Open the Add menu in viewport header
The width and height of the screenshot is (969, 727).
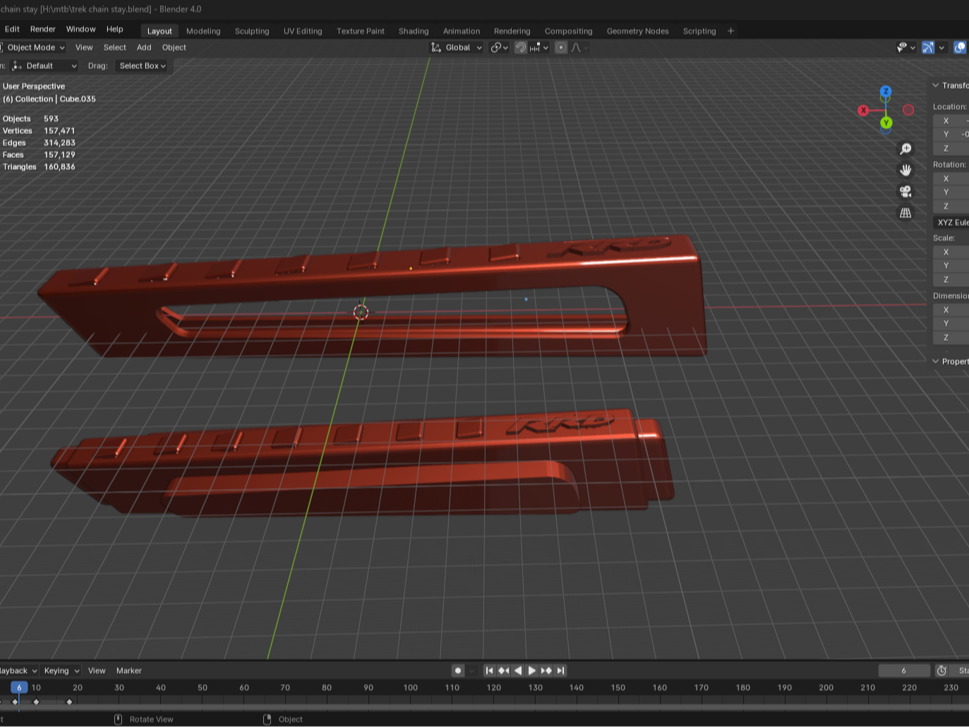tap(144, 48)
